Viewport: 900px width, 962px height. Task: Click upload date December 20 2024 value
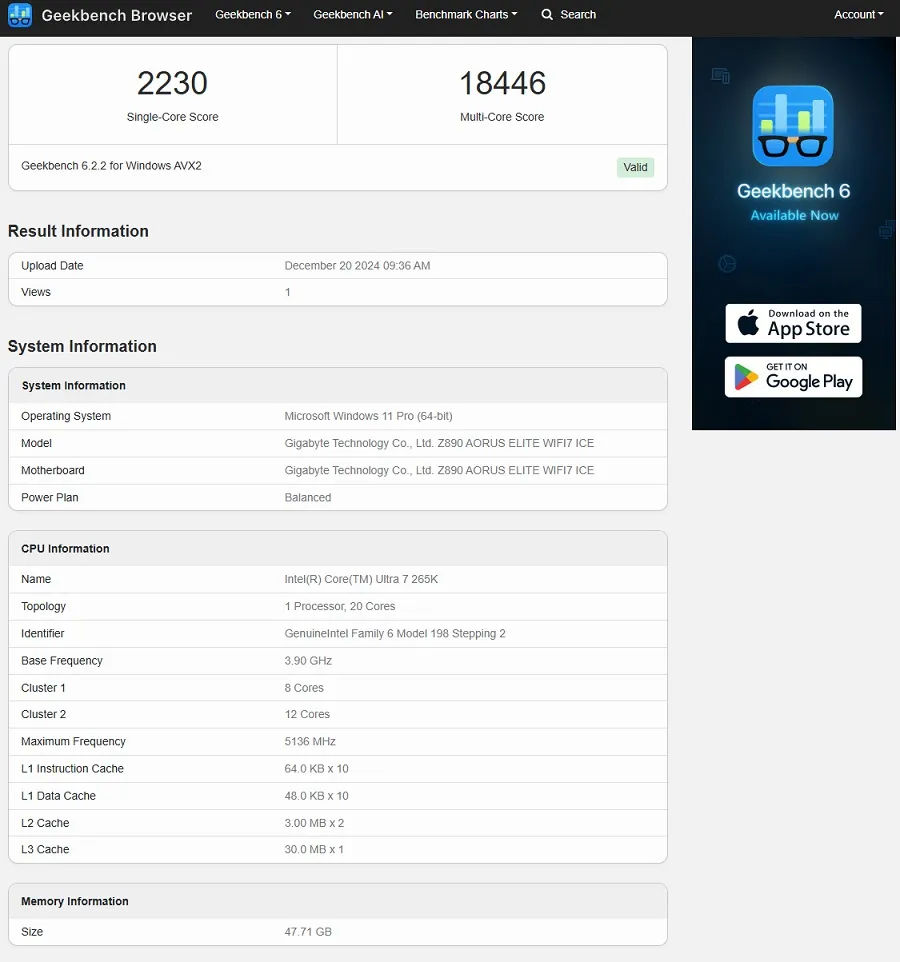(x=357, y=266)
